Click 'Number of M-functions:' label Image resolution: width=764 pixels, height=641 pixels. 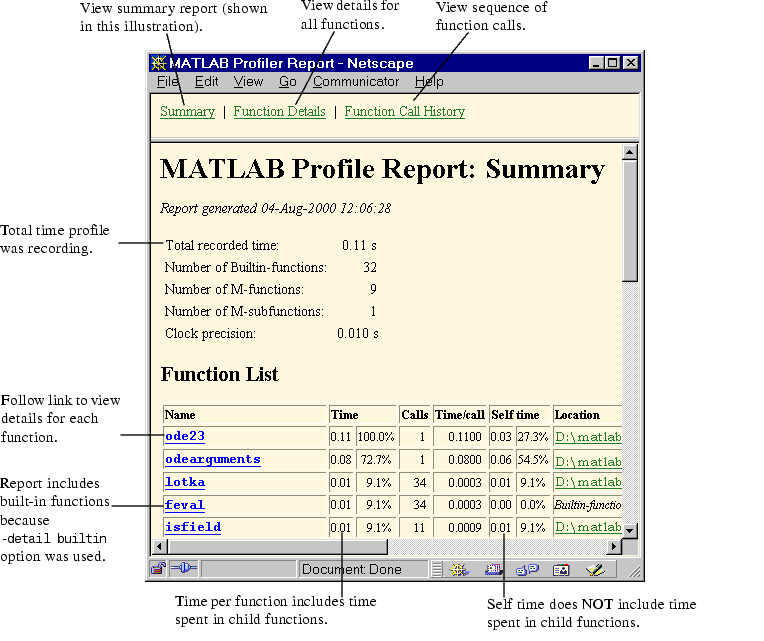234,289
